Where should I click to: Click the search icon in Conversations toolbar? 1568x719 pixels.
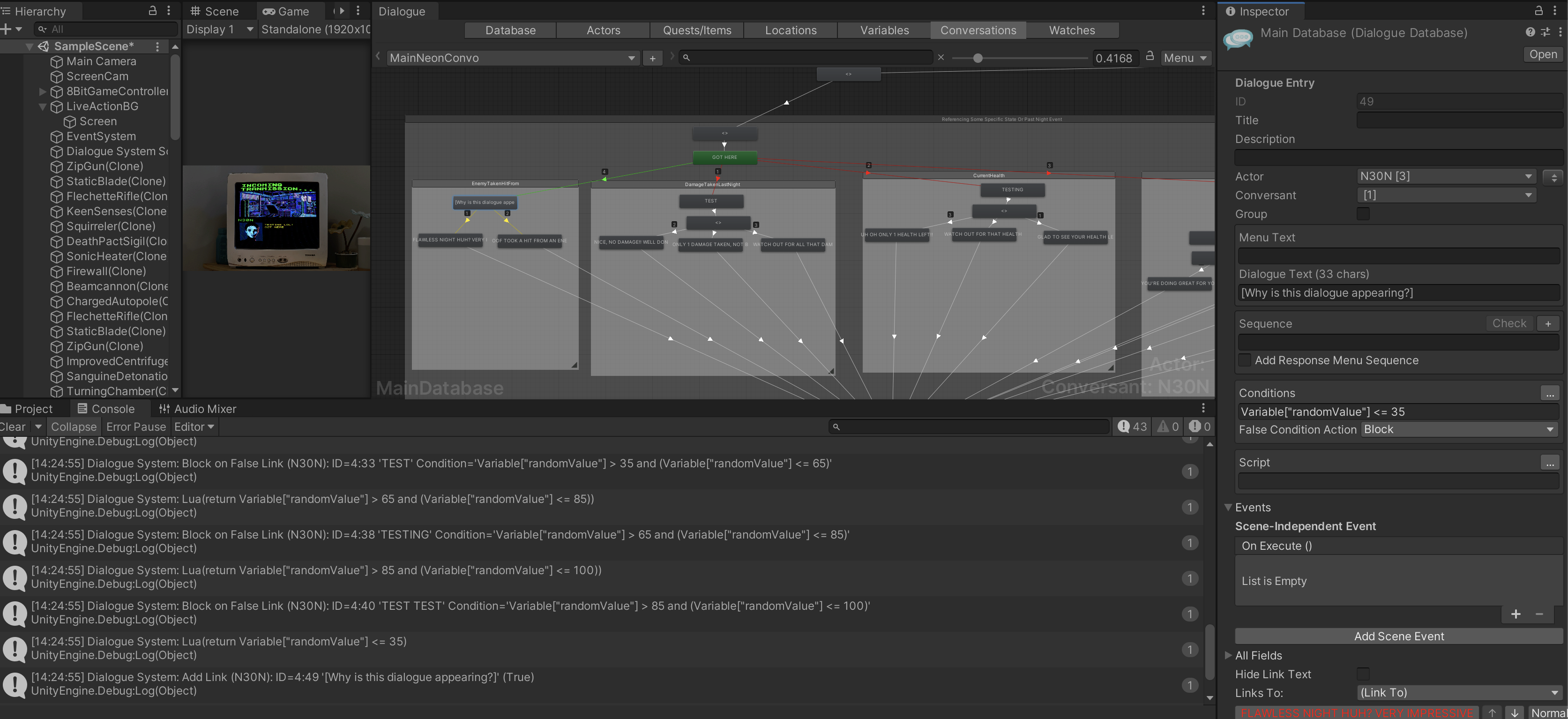(687, 57)
